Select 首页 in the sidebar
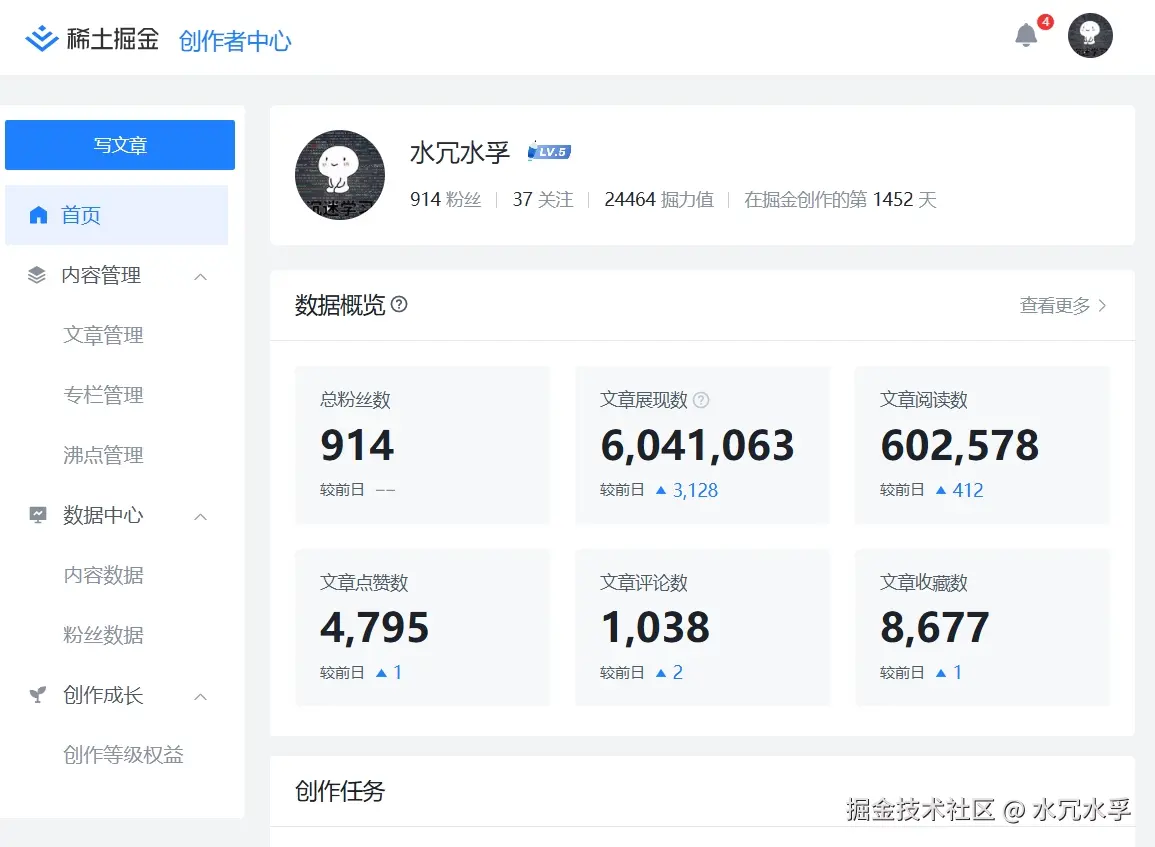The width and height of the screenshot is (1155, 847). coord(116,215)
